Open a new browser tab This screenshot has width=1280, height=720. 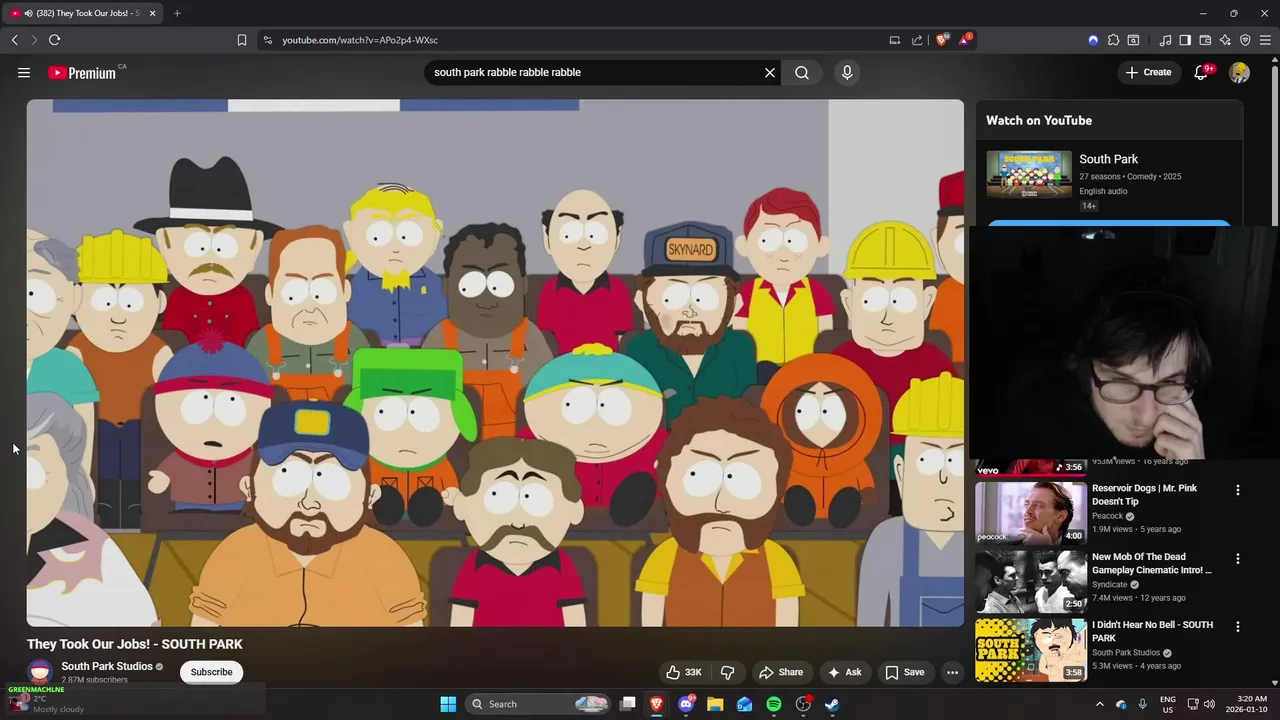pyautogui.click(x=177, y=13)
